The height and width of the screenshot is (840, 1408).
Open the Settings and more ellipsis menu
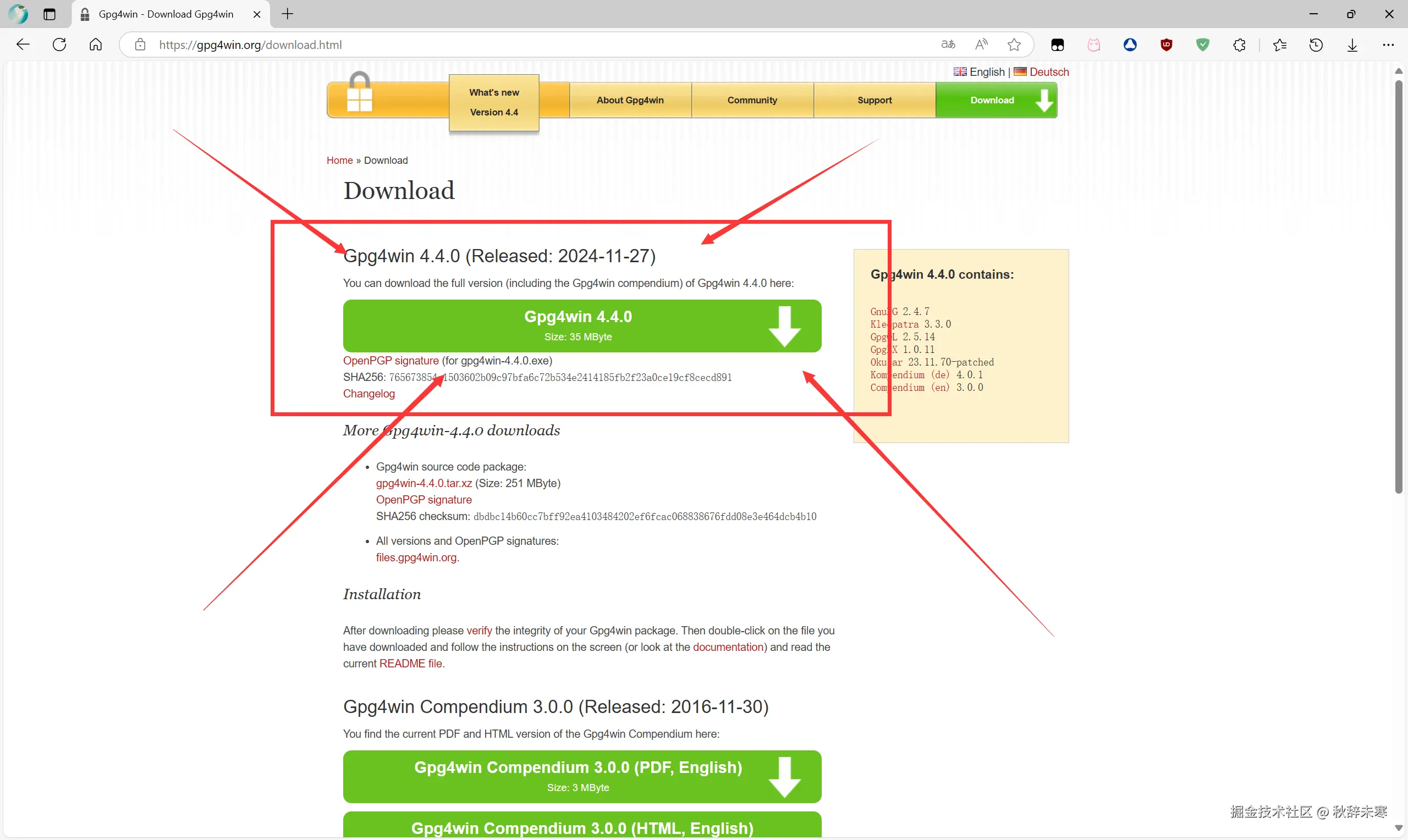[x=1388, y=45]
